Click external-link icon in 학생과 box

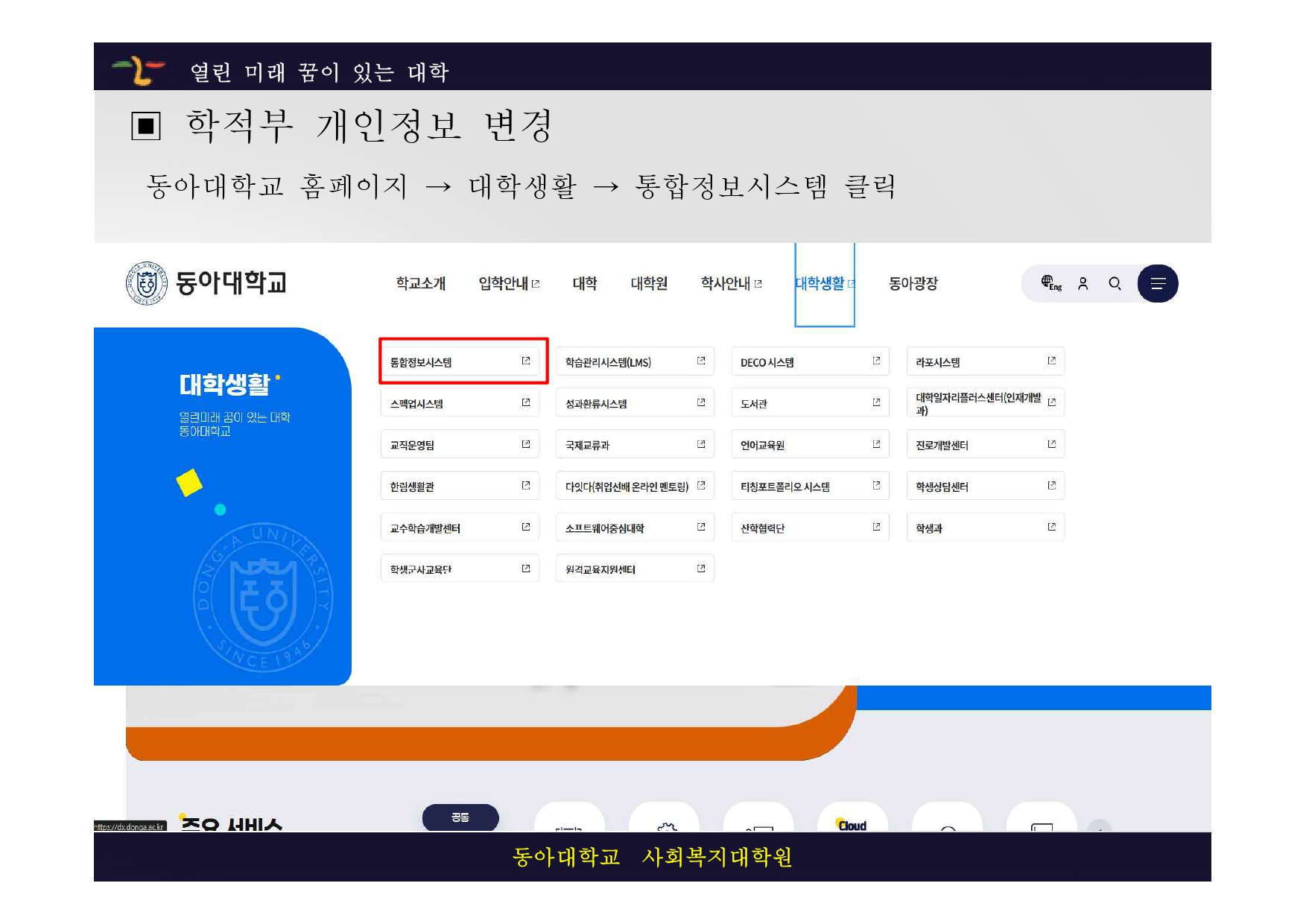click(1051, 528)
